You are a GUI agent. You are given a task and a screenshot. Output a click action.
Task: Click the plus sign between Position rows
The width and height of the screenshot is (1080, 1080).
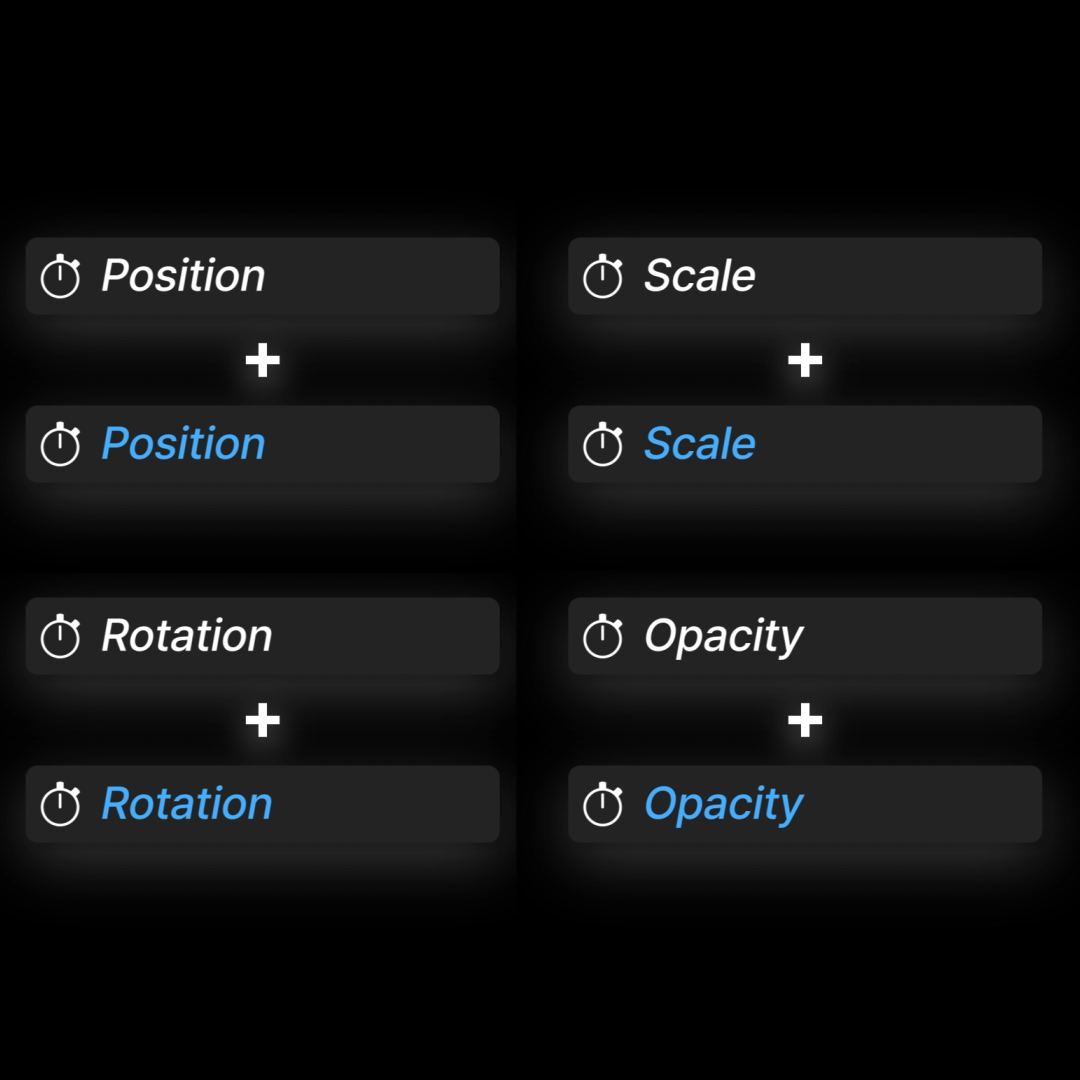[262, 361]
